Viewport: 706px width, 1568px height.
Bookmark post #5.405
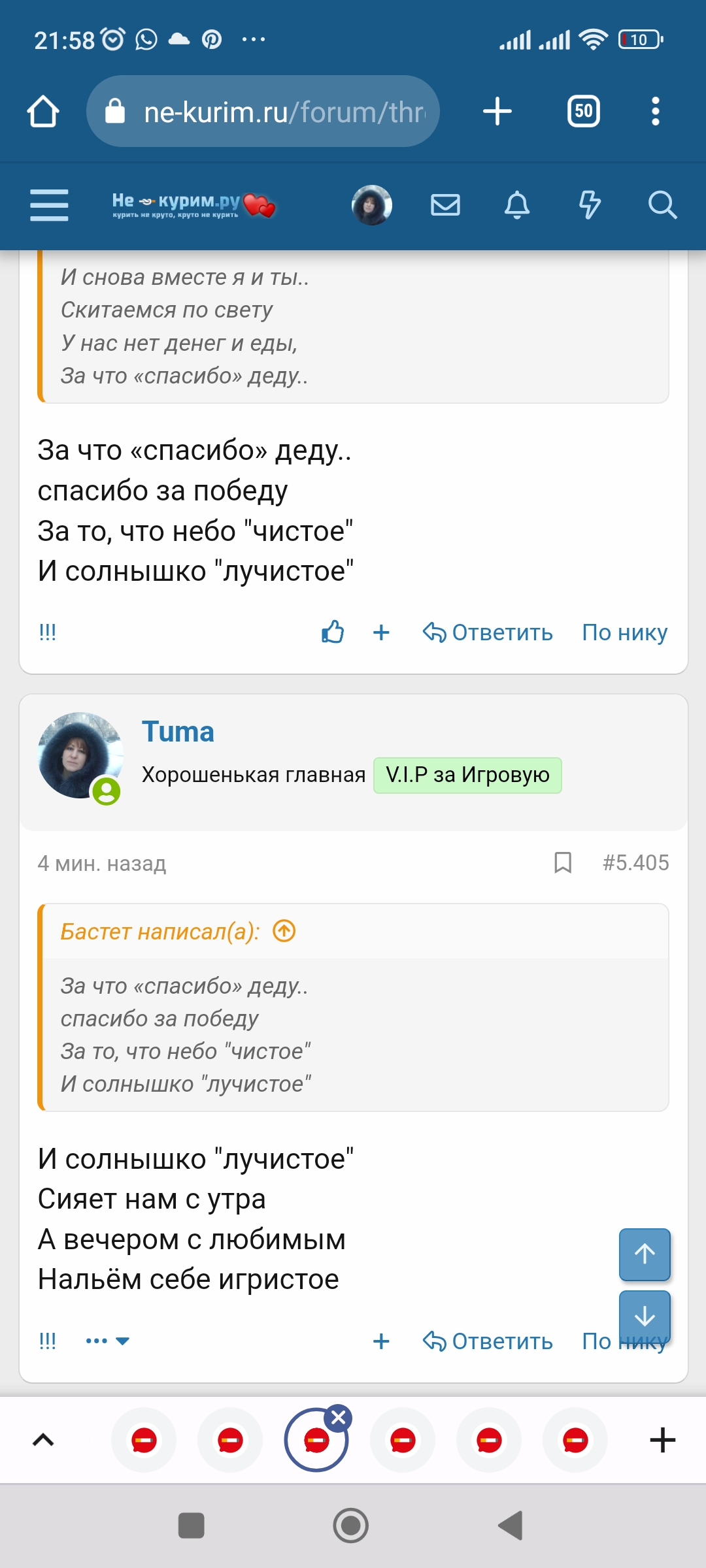click(x=563, y=862)
